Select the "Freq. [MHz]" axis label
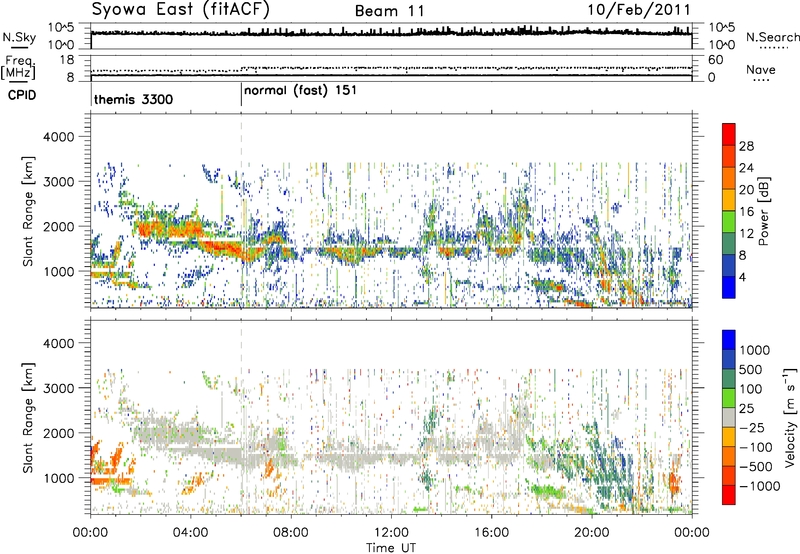This screenshot has width=800, height=554. tap(18, 68)
